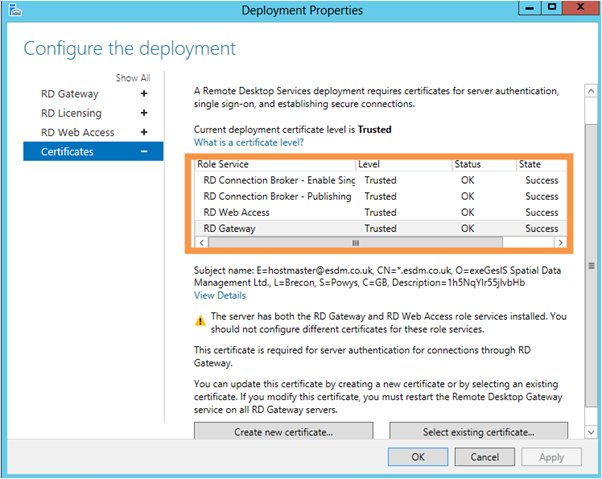Select RD Connection Broker Publishing row
The image size is (602, 479).
tap(381, 196)
